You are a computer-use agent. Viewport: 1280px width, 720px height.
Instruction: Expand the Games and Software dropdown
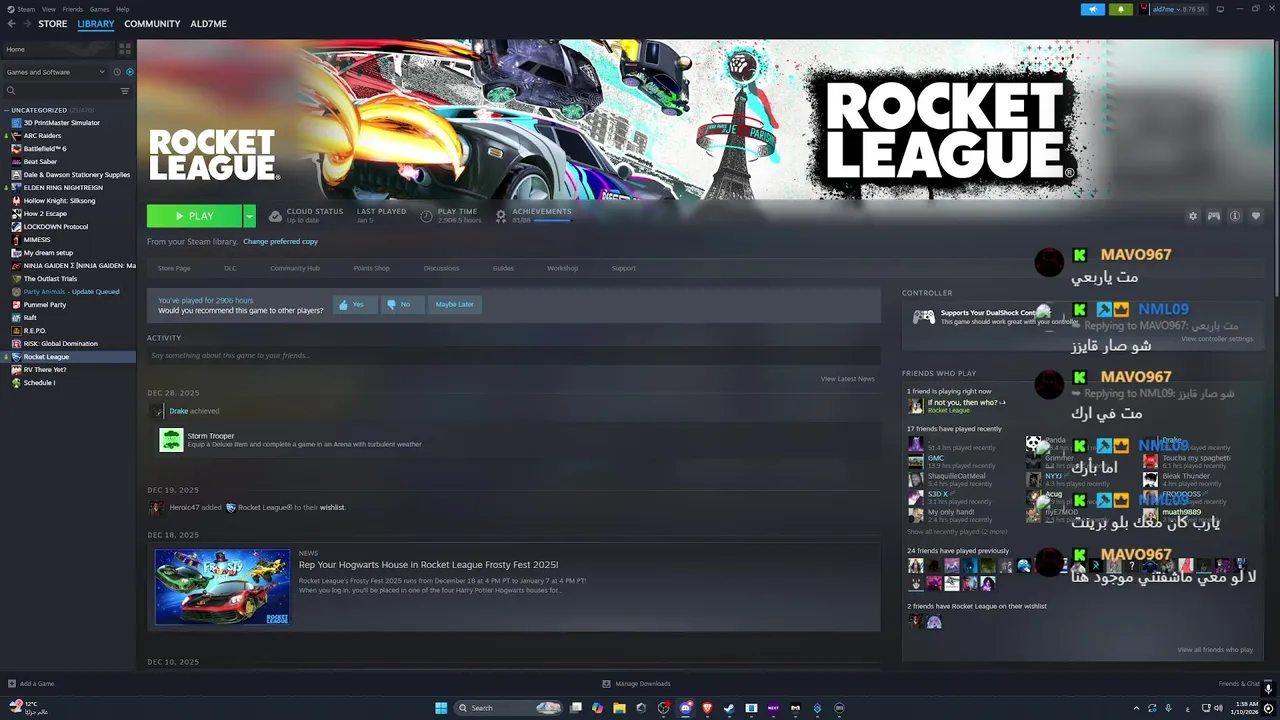[55, 72]
